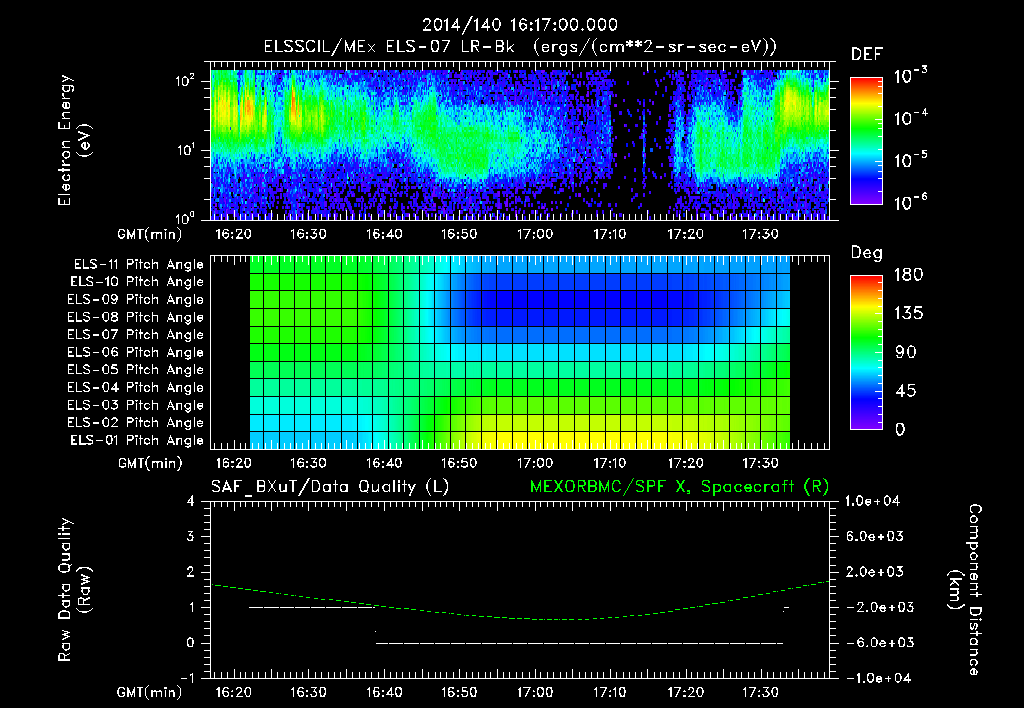Click the Component Distance (km) axis label
1024x708 pixels.
pyautogui.click(x=965, y=590)
